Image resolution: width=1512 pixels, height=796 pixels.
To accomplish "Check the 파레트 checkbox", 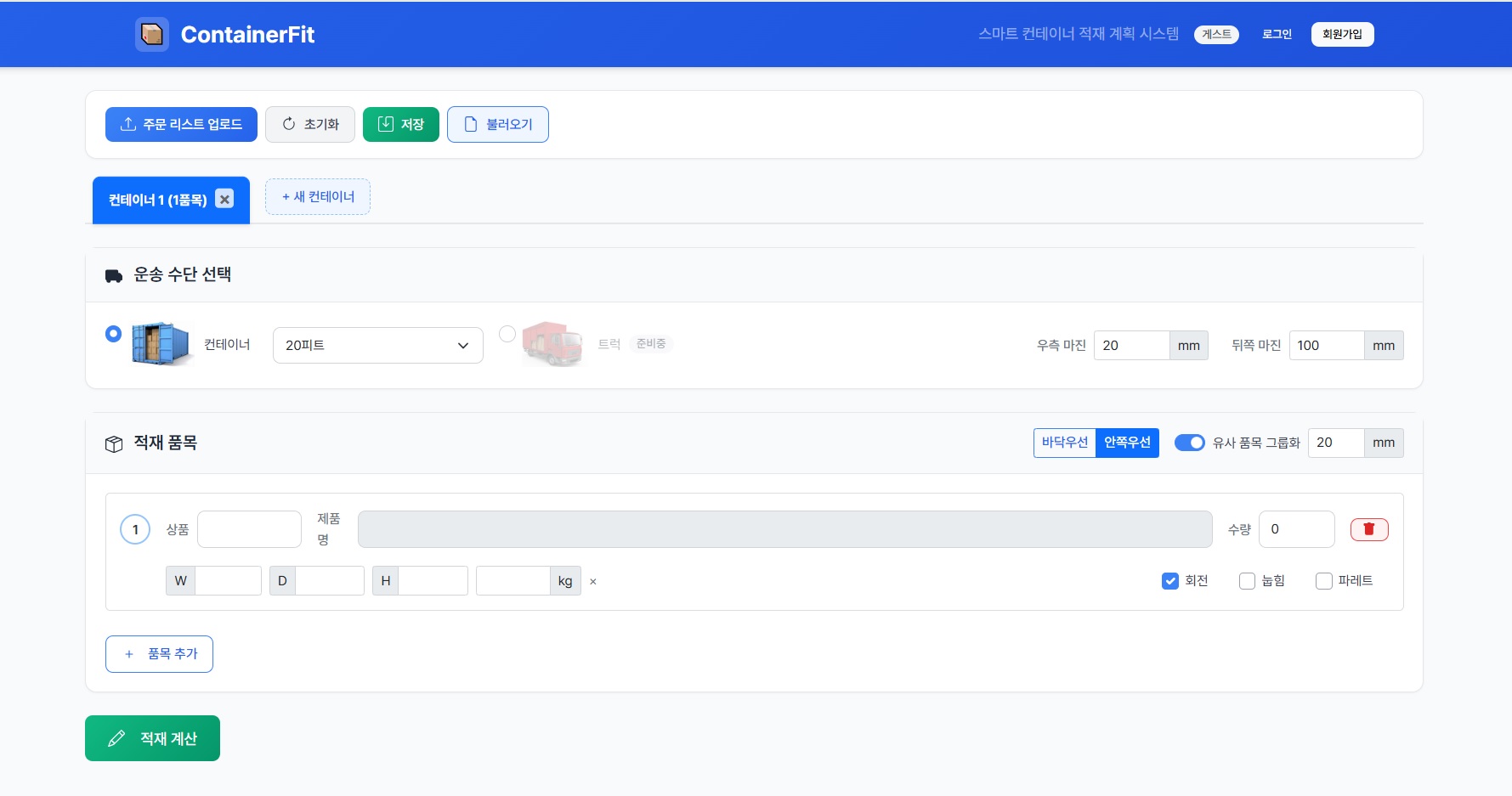I will [1323, 581].
